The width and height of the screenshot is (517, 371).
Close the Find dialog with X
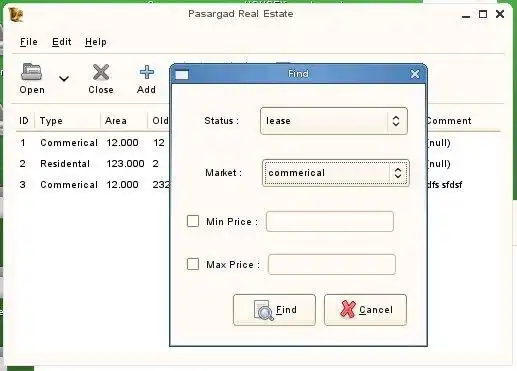(x=415, y=74)
